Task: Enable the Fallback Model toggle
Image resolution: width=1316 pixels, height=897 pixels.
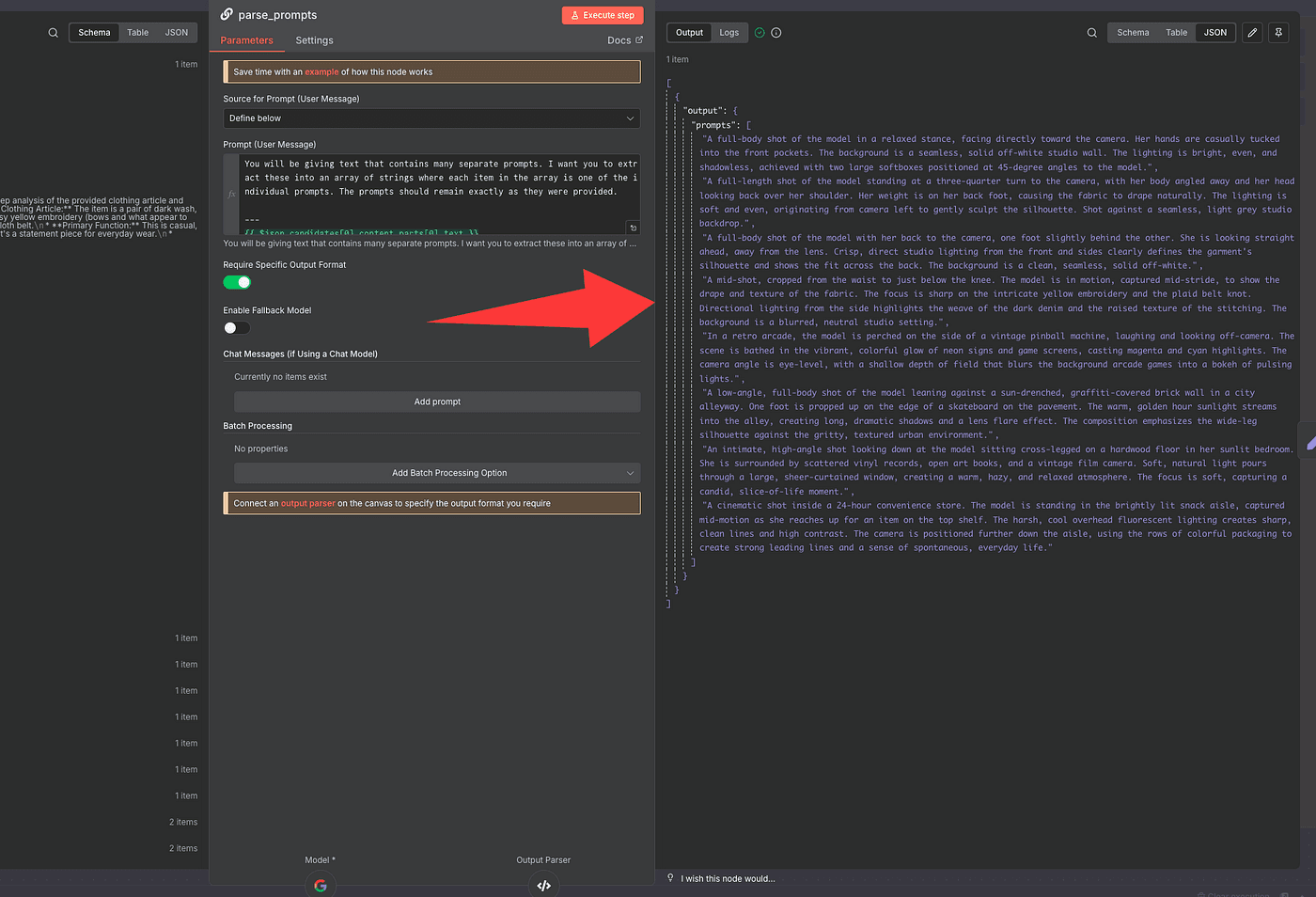Action: click(x=237, y=328)
